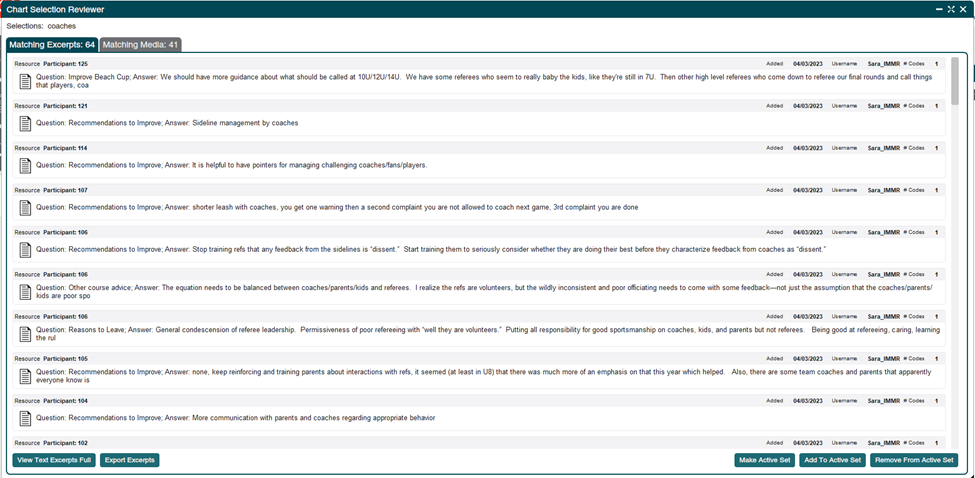
Task: Click the View Text Excerpts Full button
Action: 54,460
